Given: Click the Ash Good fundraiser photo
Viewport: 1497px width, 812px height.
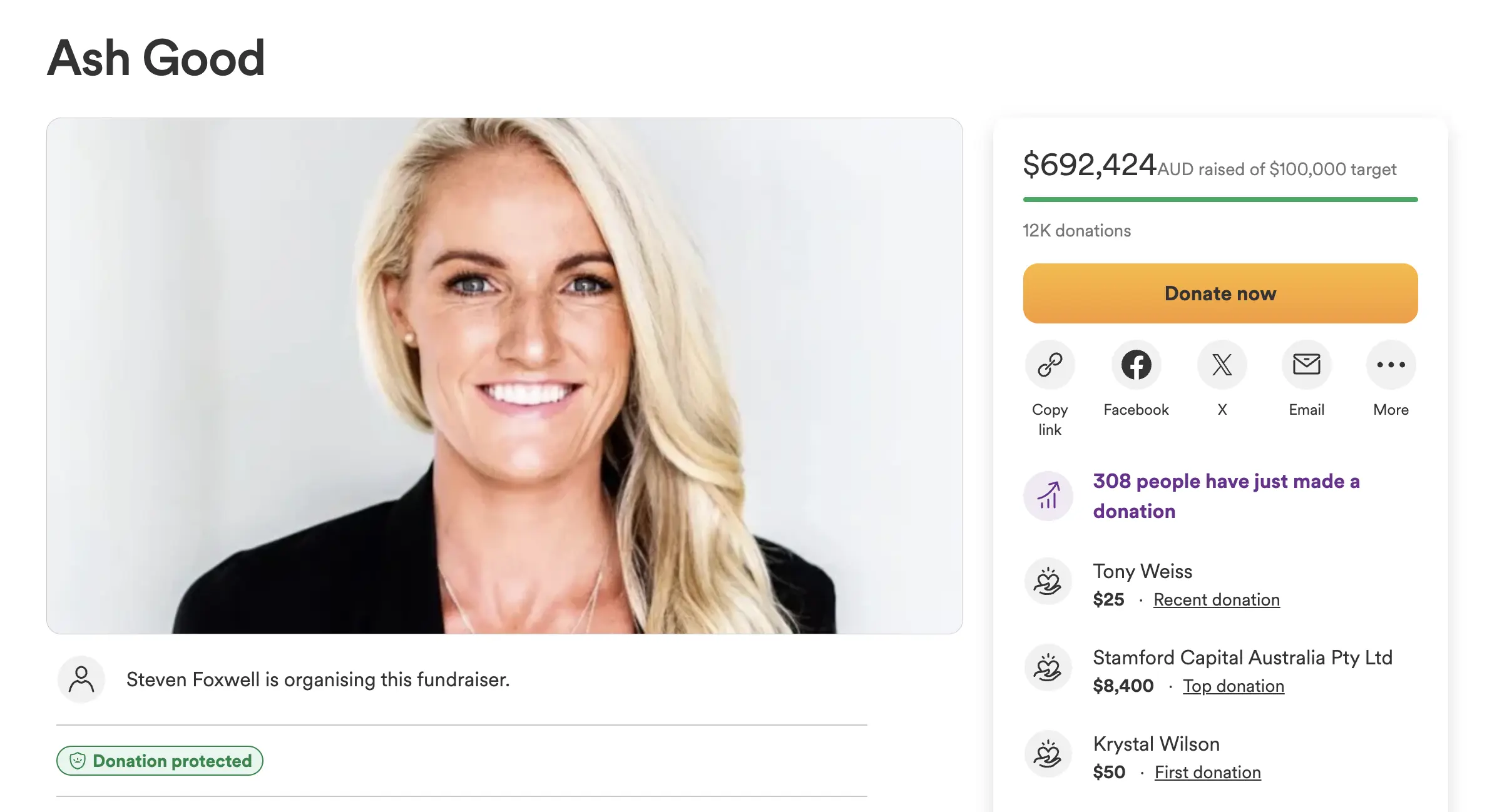Looking at the screenshot, I should point(504,374).
